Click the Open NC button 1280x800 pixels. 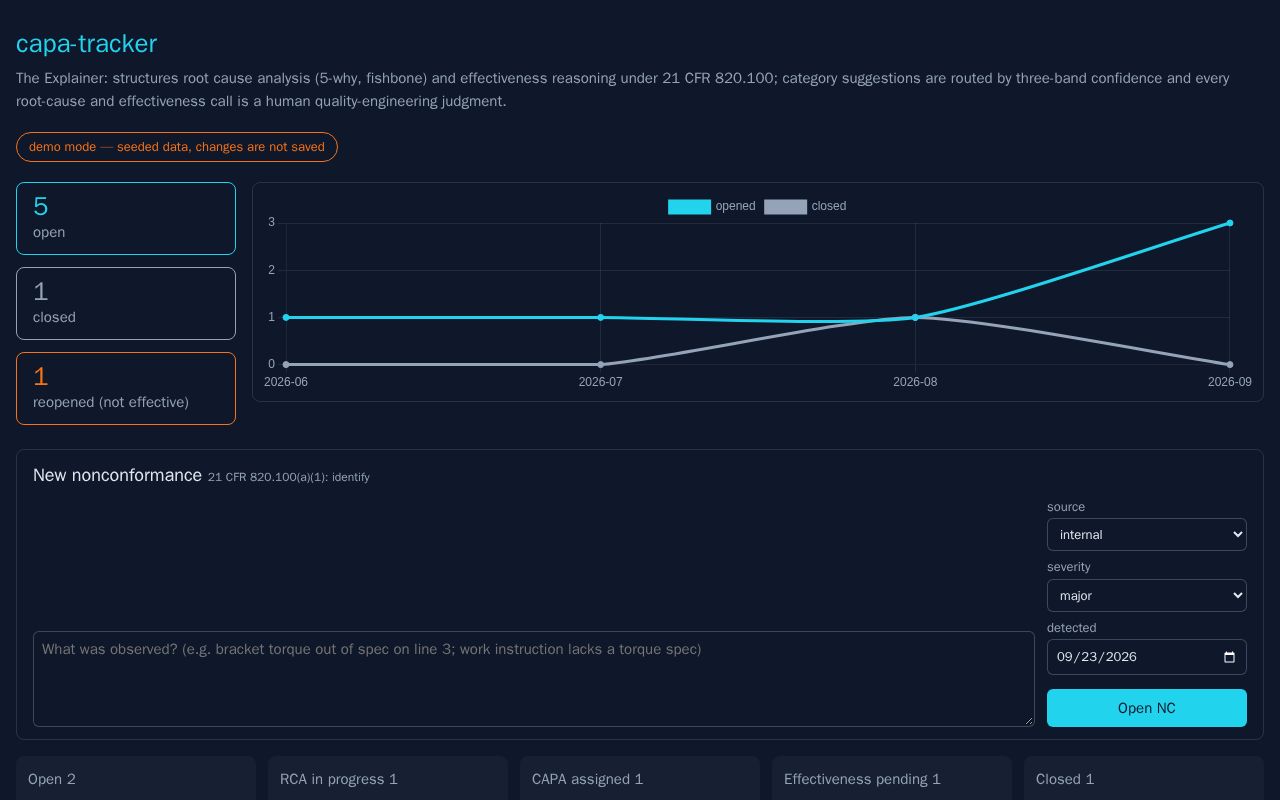coord(1146,708)
